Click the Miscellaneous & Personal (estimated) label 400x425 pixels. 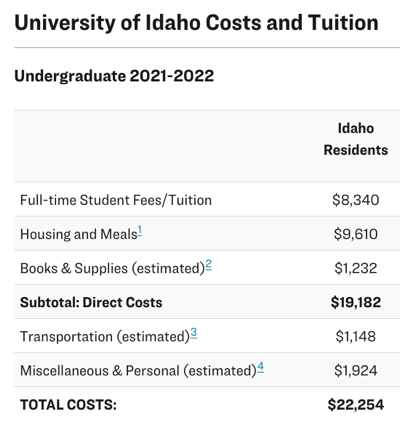(138, 371)
